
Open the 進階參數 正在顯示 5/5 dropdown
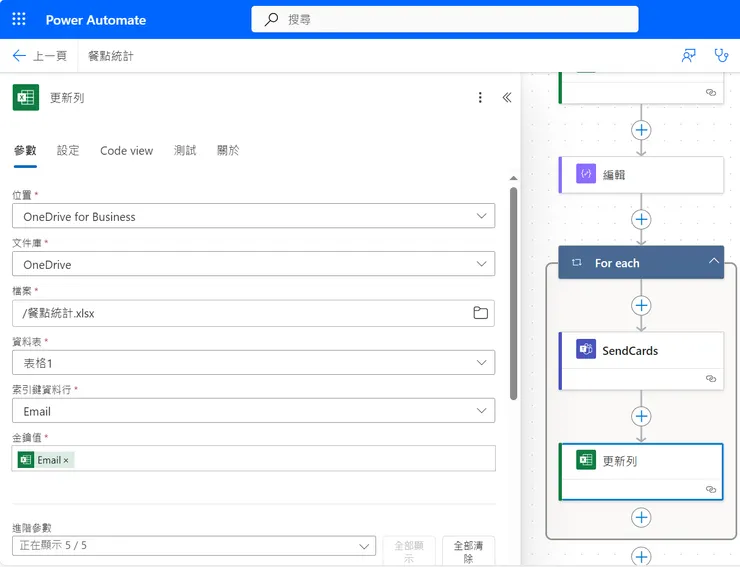pos(194,546)
